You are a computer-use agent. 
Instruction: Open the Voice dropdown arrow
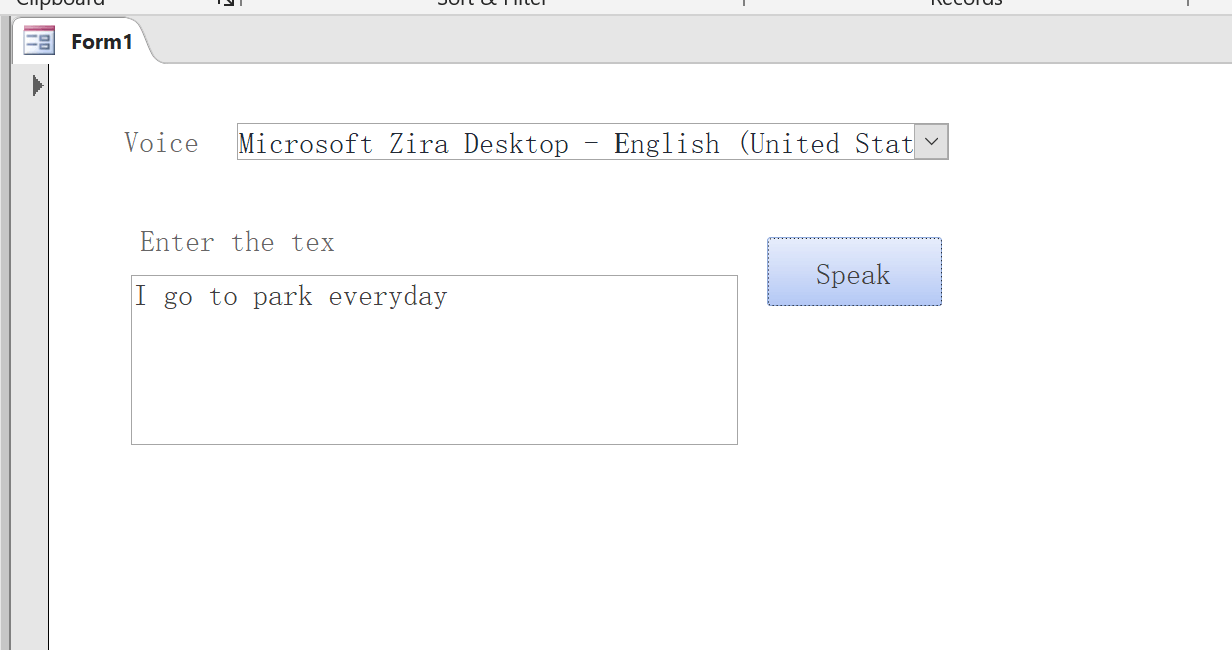(x=931, y=142)
